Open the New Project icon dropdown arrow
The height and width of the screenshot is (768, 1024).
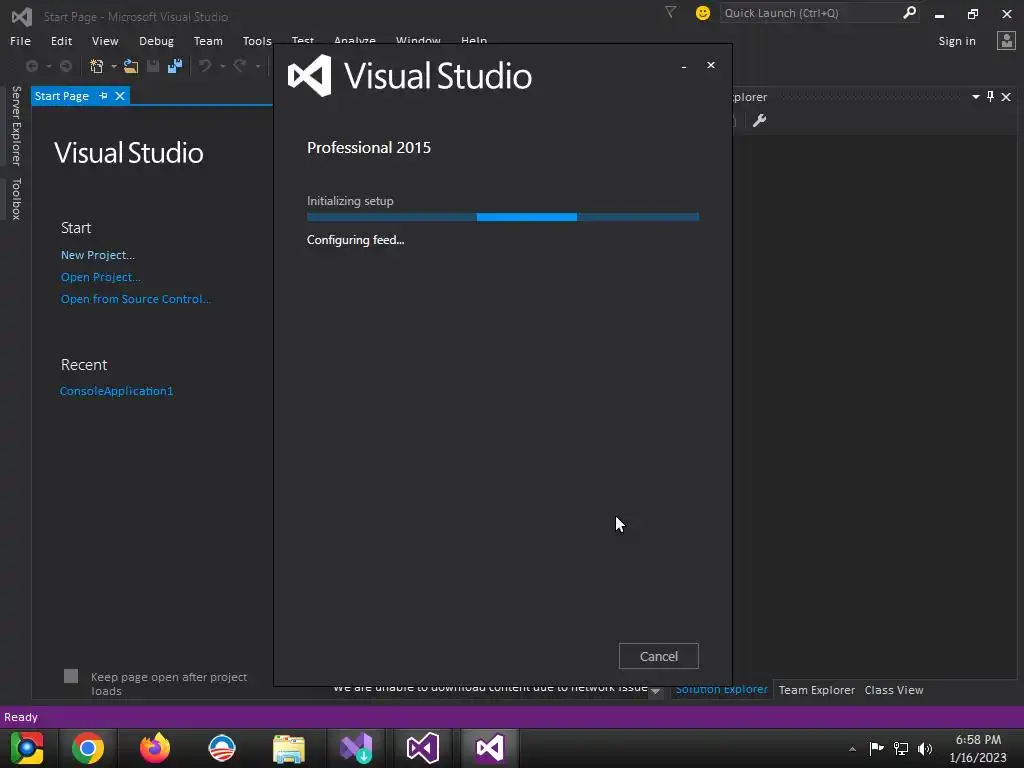(x=114, y=66)
